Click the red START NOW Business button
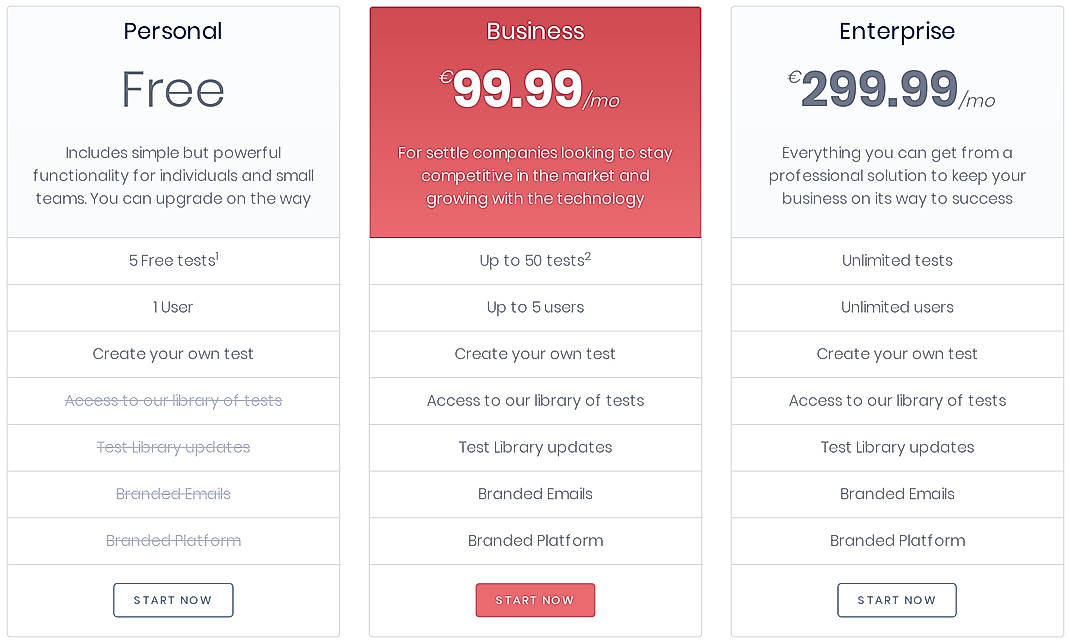The width and height of the screenshot is (1070, 644). click(x=535, y=600)
